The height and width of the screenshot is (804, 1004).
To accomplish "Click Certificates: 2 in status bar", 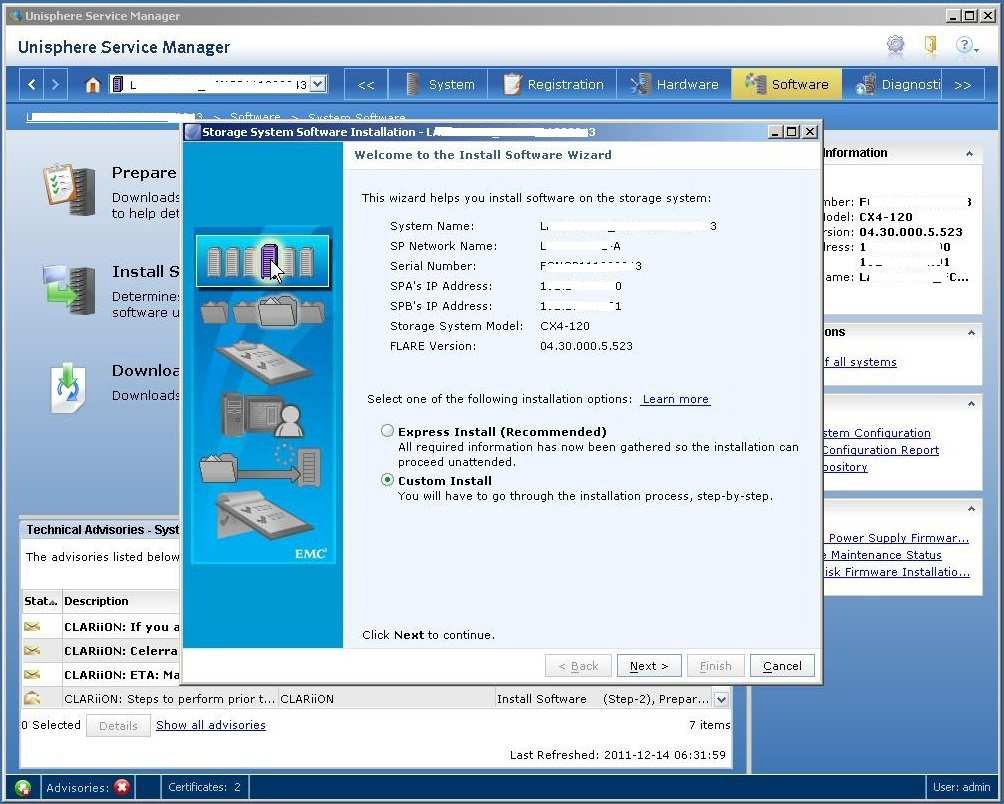I will tap(204, 787).
